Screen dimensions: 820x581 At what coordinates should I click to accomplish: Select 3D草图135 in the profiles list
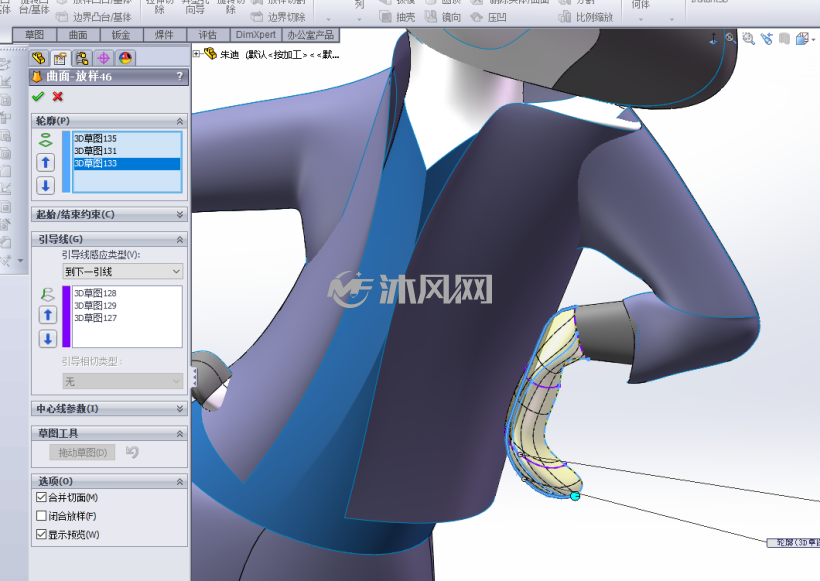tap(127, 139)
